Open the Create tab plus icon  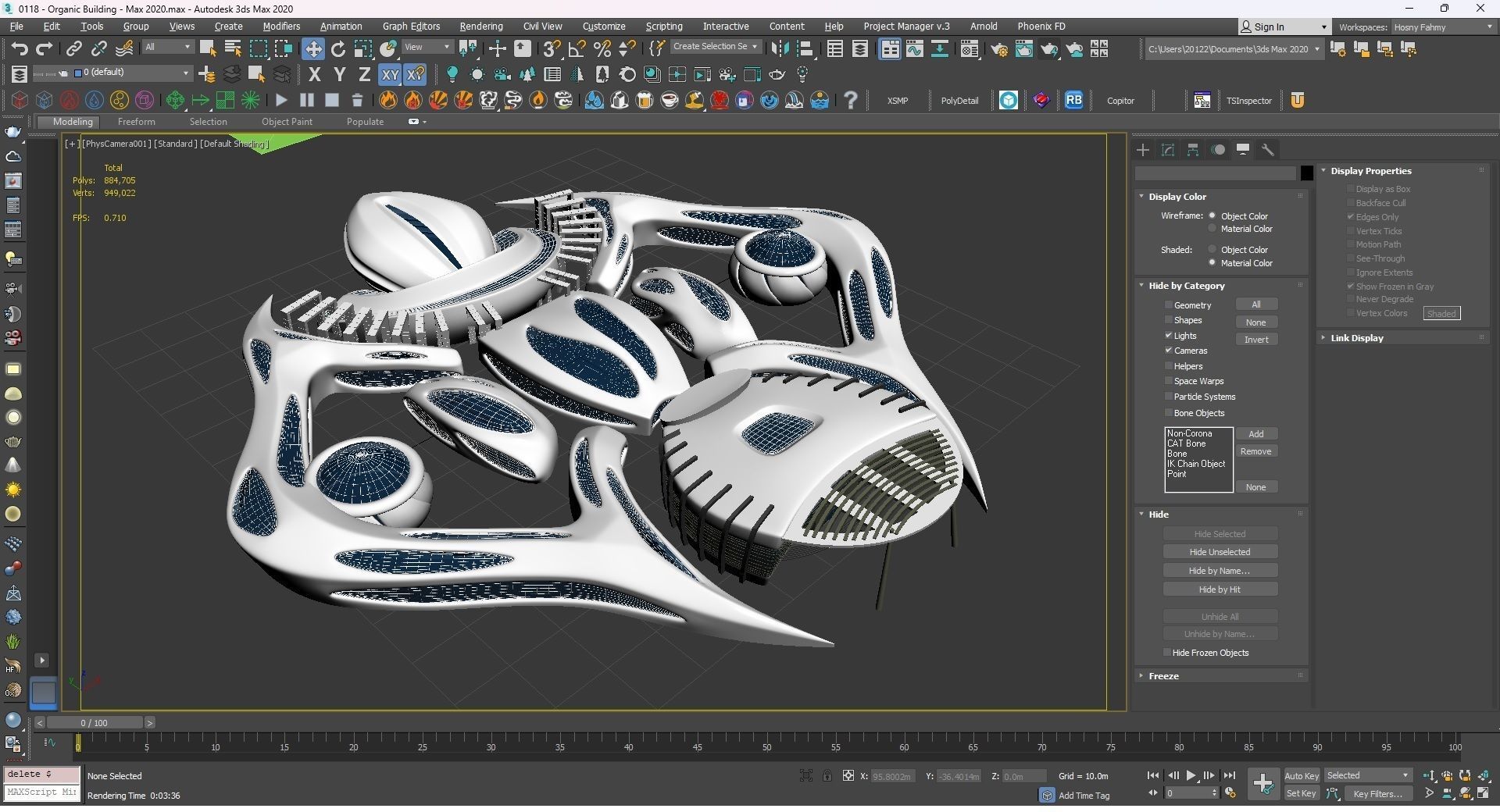click(x=1143, y=150)
